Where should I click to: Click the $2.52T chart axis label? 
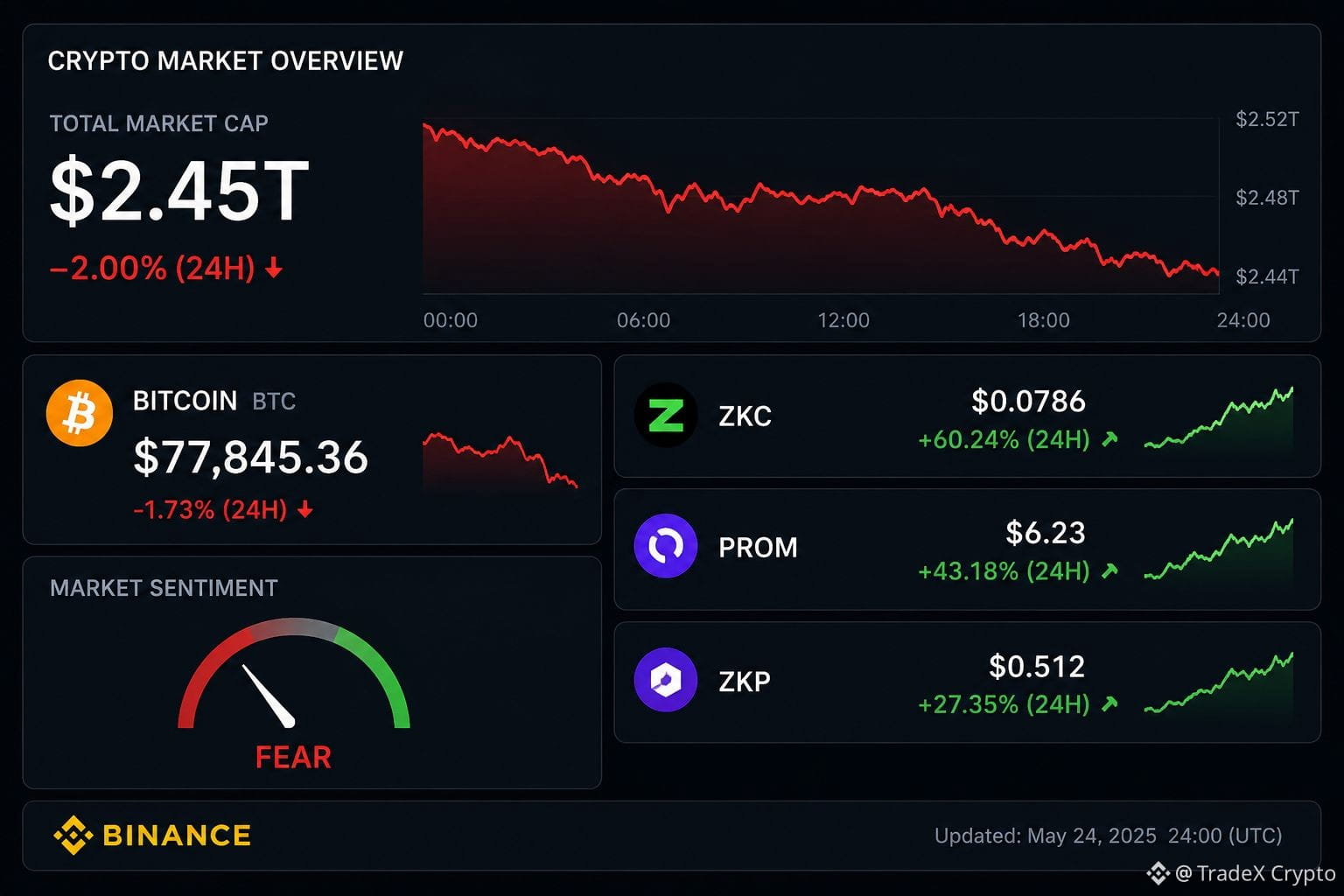1267,119
